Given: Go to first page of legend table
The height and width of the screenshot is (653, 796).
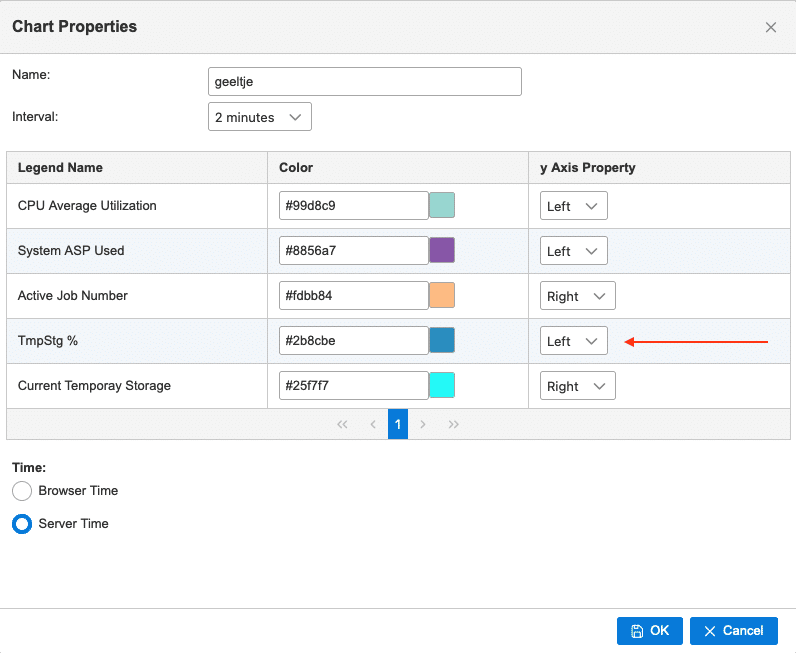Looking at the screenshot, I should coord(342,424).
